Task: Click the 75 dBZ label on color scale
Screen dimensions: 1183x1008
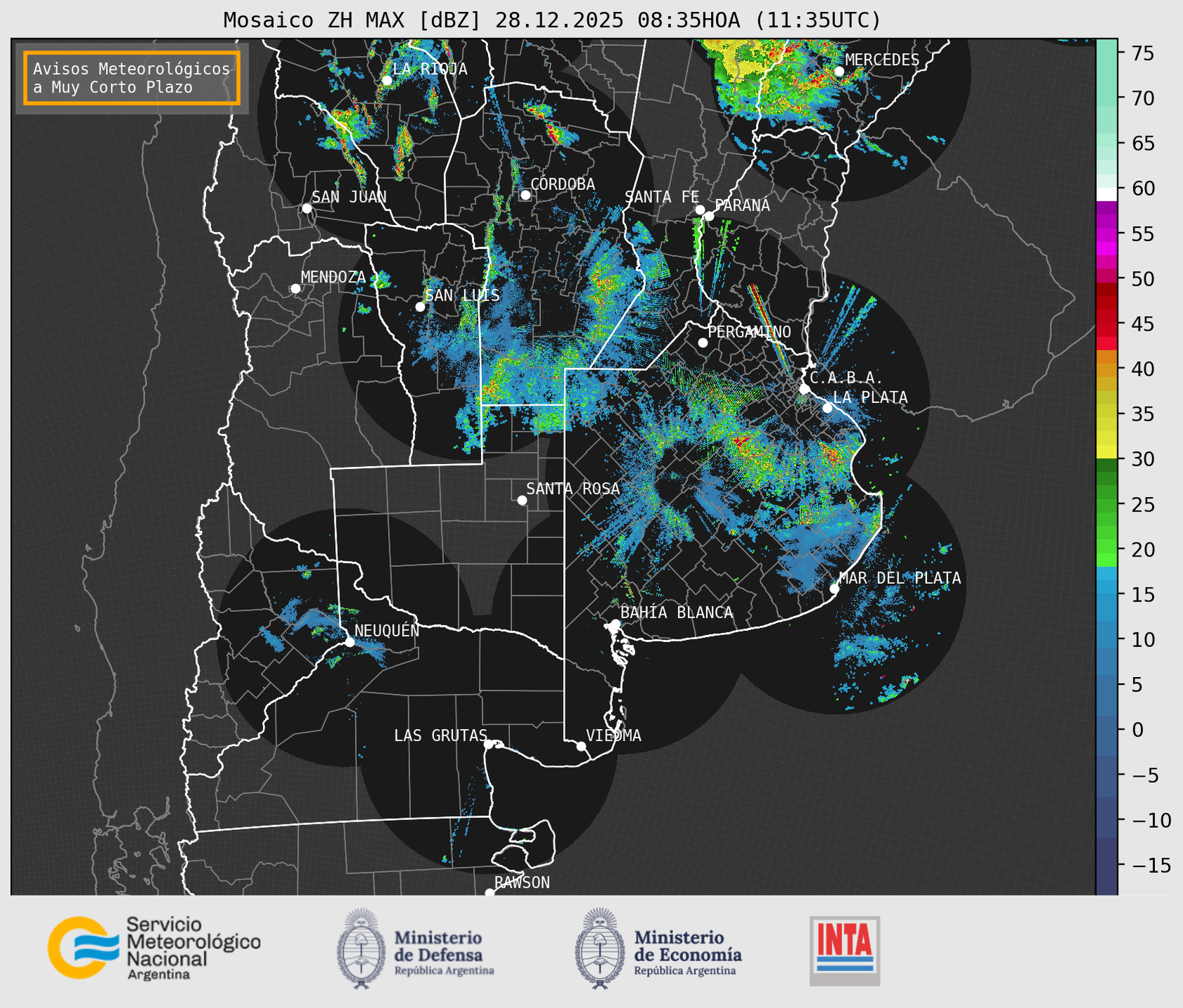Action: [1142, 53]
